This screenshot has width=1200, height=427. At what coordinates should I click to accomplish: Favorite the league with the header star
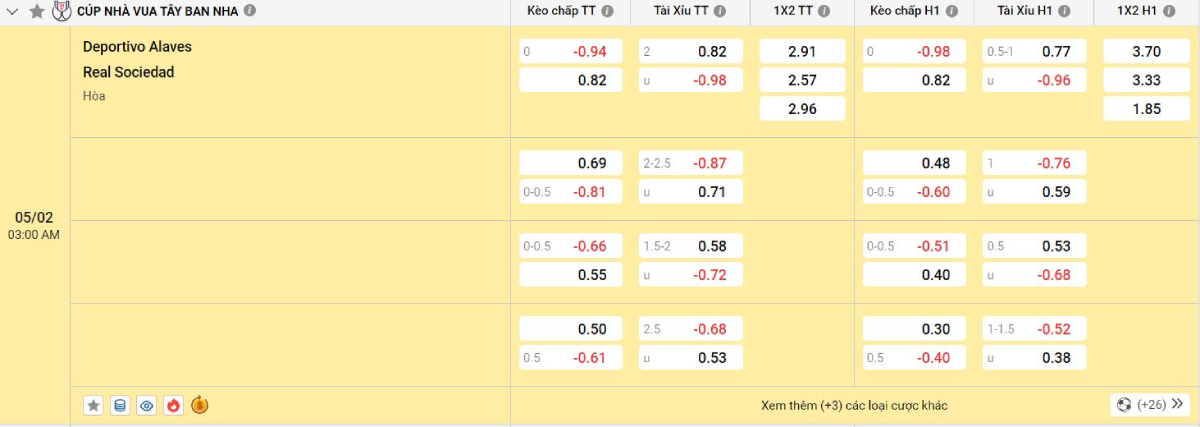point(37,11)
